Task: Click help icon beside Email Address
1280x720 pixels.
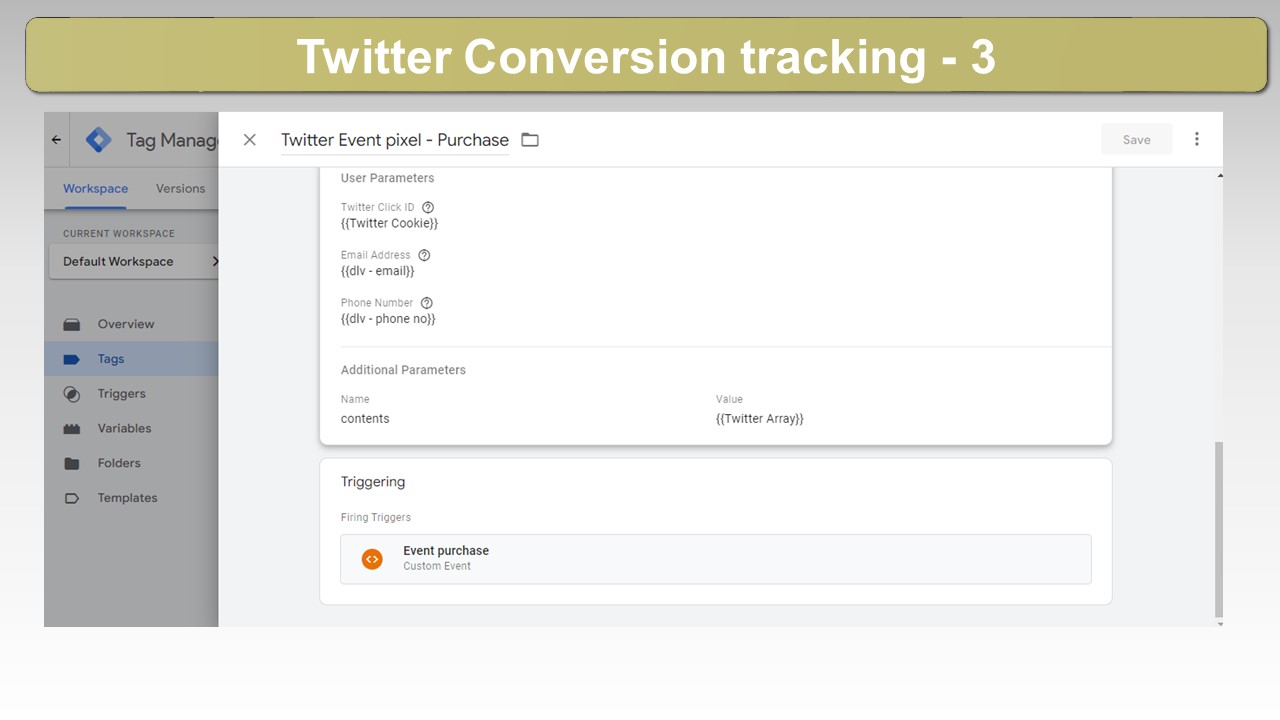Action: coord(424,255)
